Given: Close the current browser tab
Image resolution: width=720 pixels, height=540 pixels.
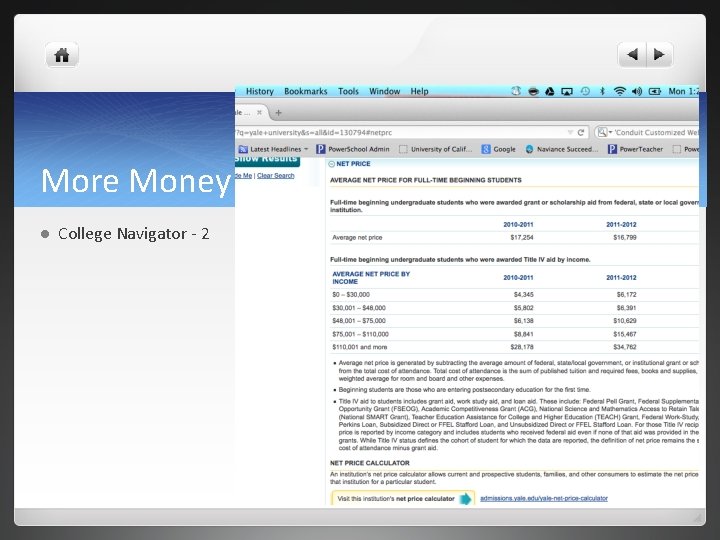Looking at the screenshot, I should [259, 112].
